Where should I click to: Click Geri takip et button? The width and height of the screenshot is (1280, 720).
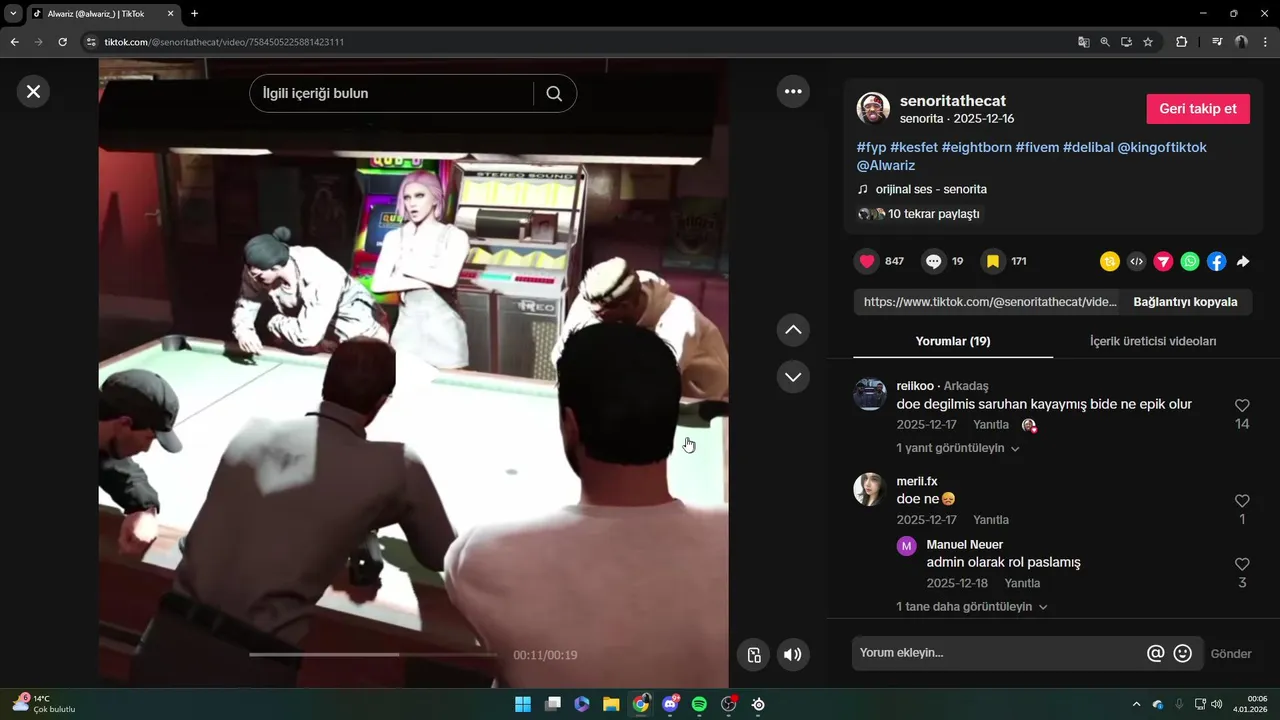[1198, 109]
